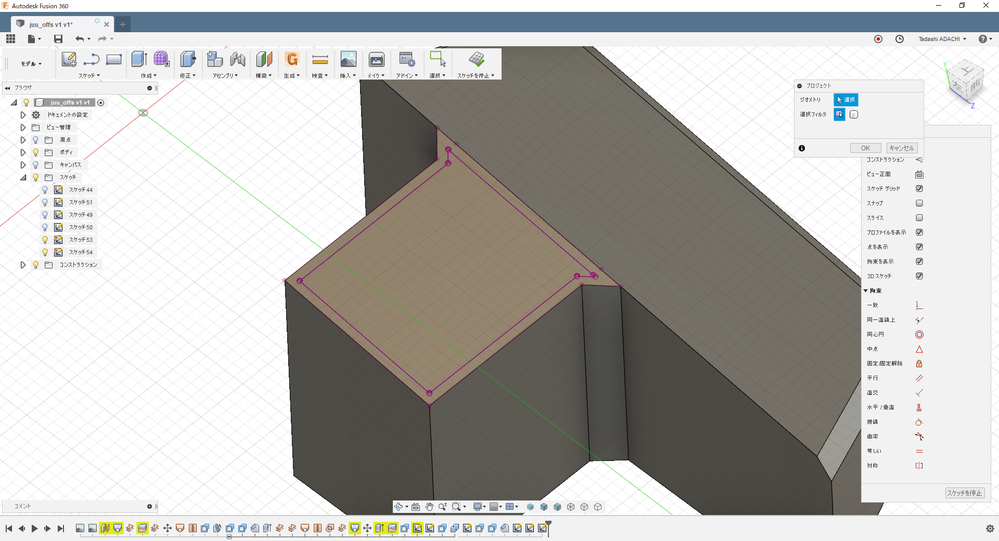
Task: Apply the Equal constraint icon
Action: pyautogui.click(x=919, y=451)
